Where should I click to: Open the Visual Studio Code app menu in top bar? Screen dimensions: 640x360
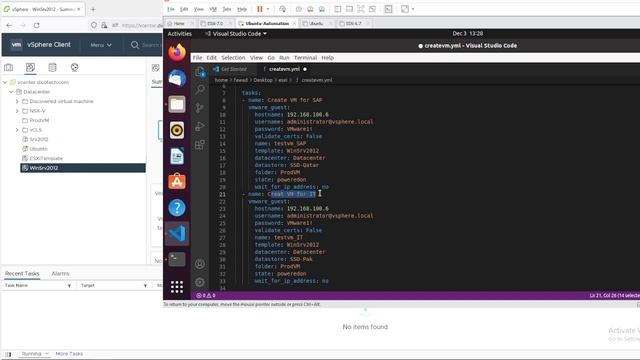[236, 33]
